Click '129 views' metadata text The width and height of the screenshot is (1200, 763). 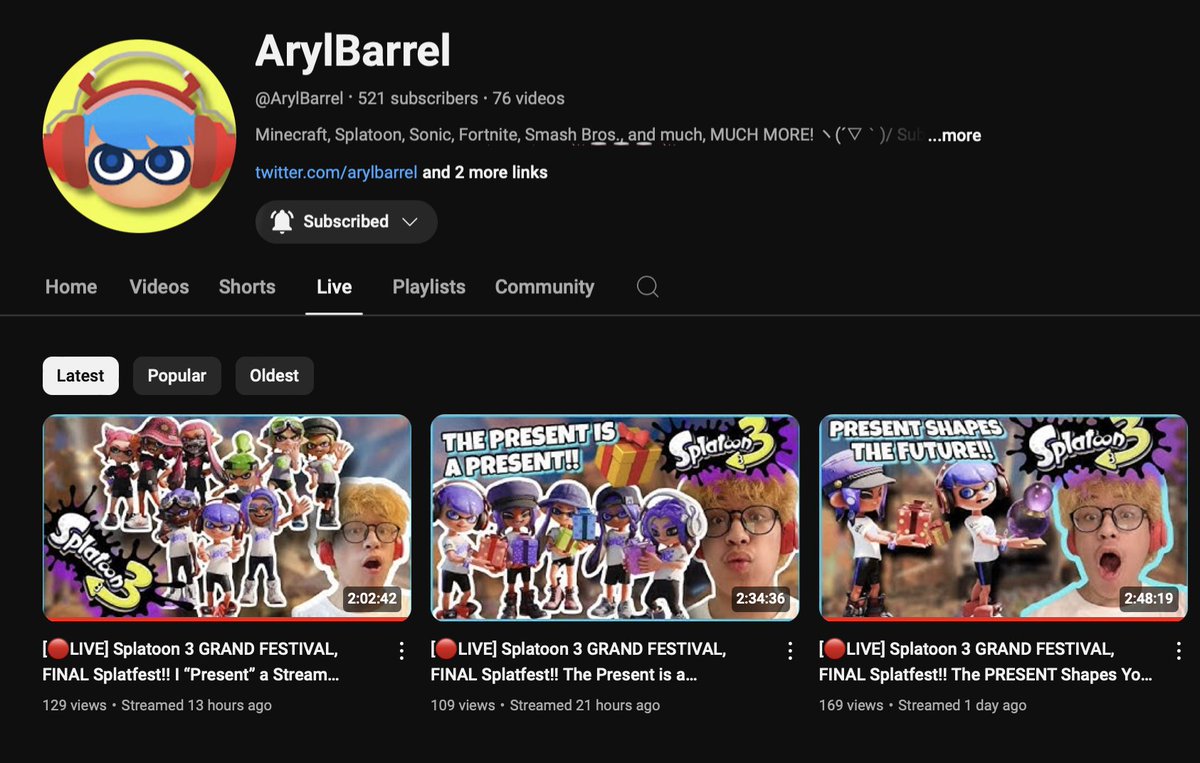point(74,705)
